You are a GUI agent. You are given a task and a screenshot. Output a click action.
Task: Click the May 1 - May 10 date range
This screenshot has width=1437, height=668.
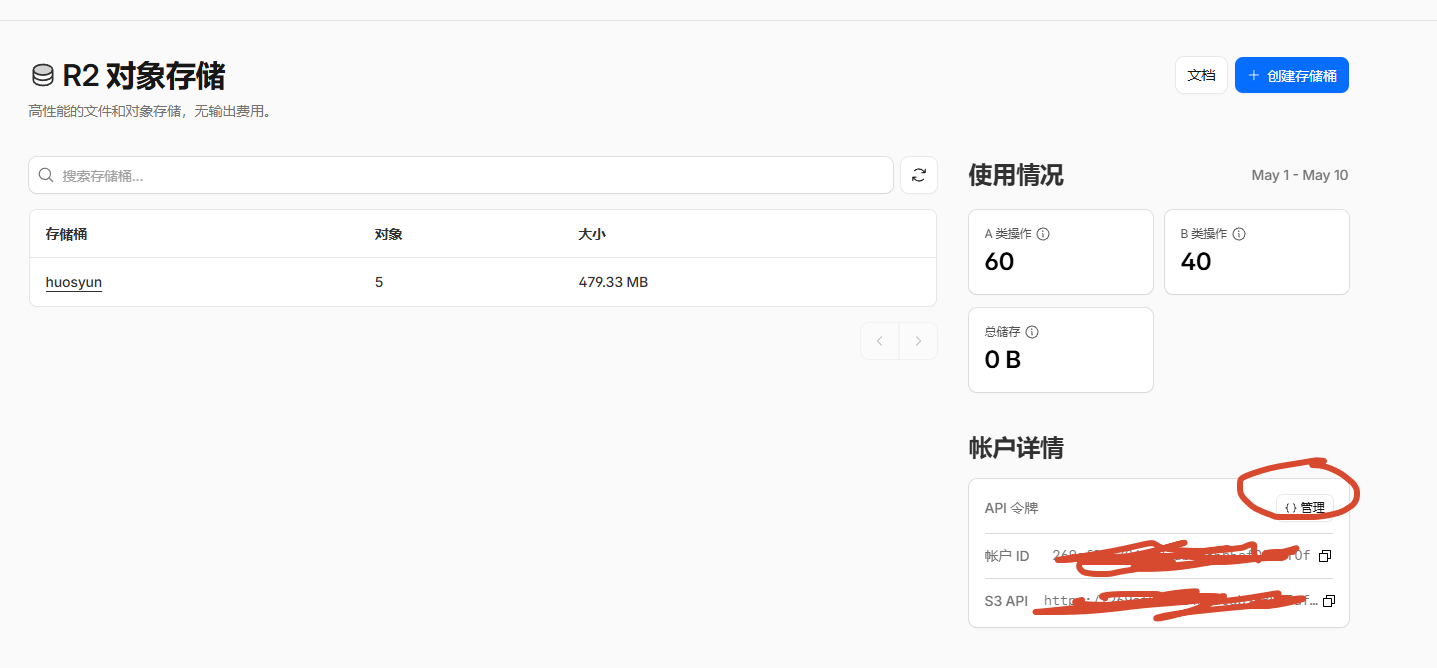1300,175
